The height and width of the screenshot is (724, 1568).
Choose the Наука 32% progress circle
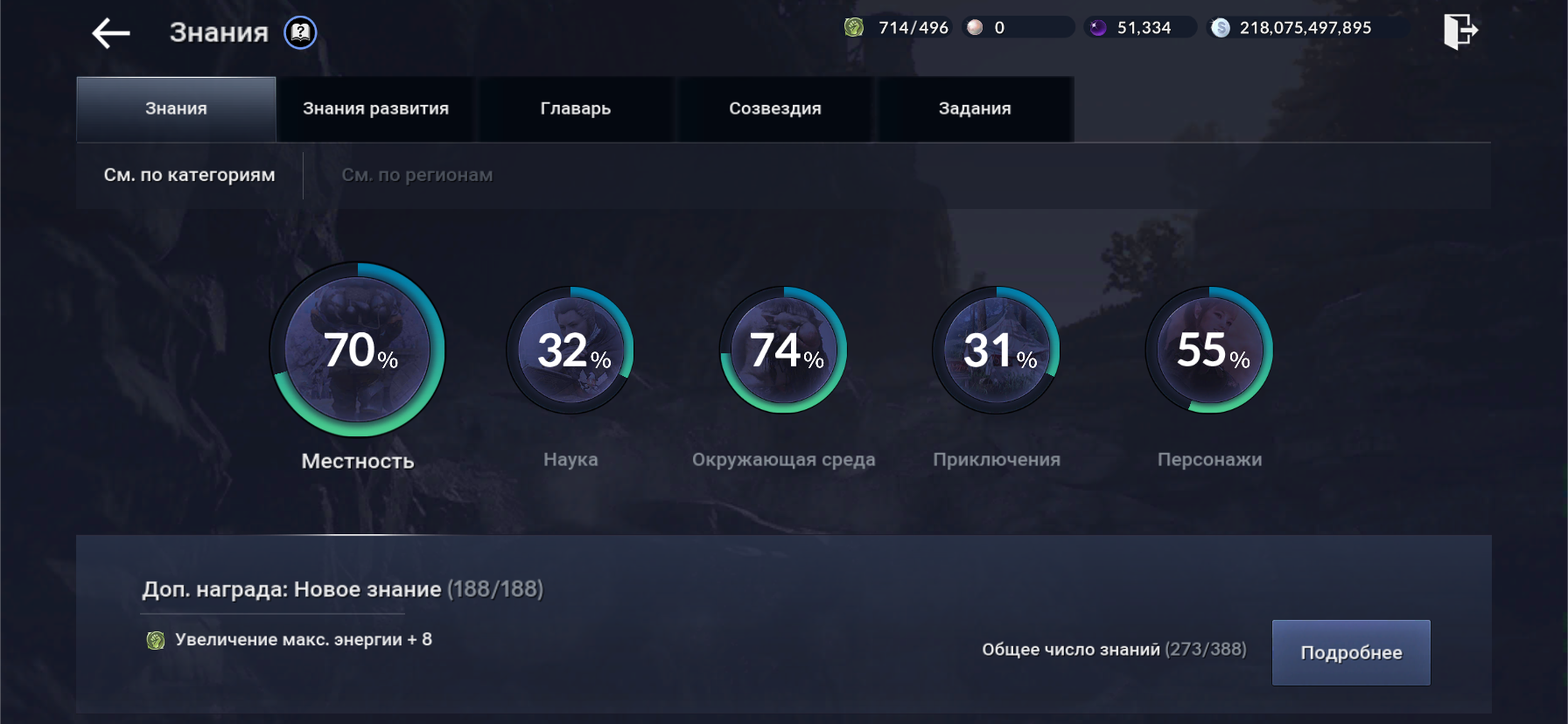click(x=570, y=350)
